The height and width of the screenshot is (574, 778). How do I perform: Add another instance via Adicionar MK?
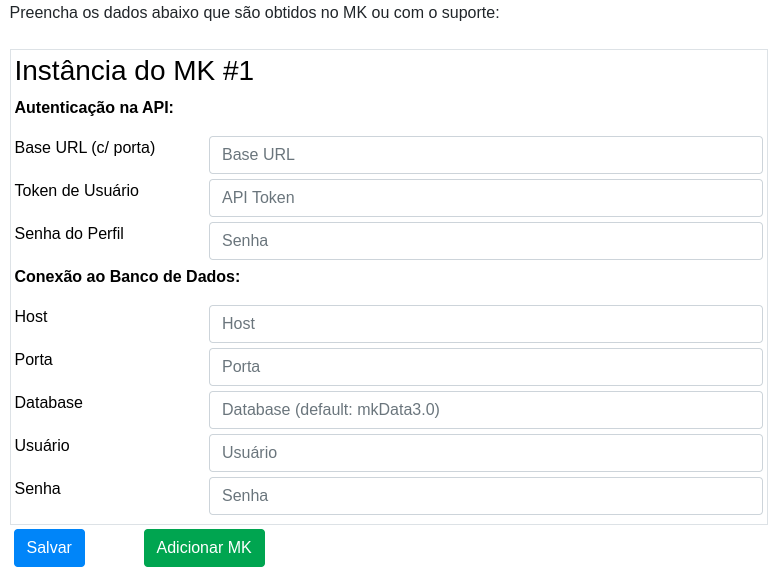click(204, 548)
